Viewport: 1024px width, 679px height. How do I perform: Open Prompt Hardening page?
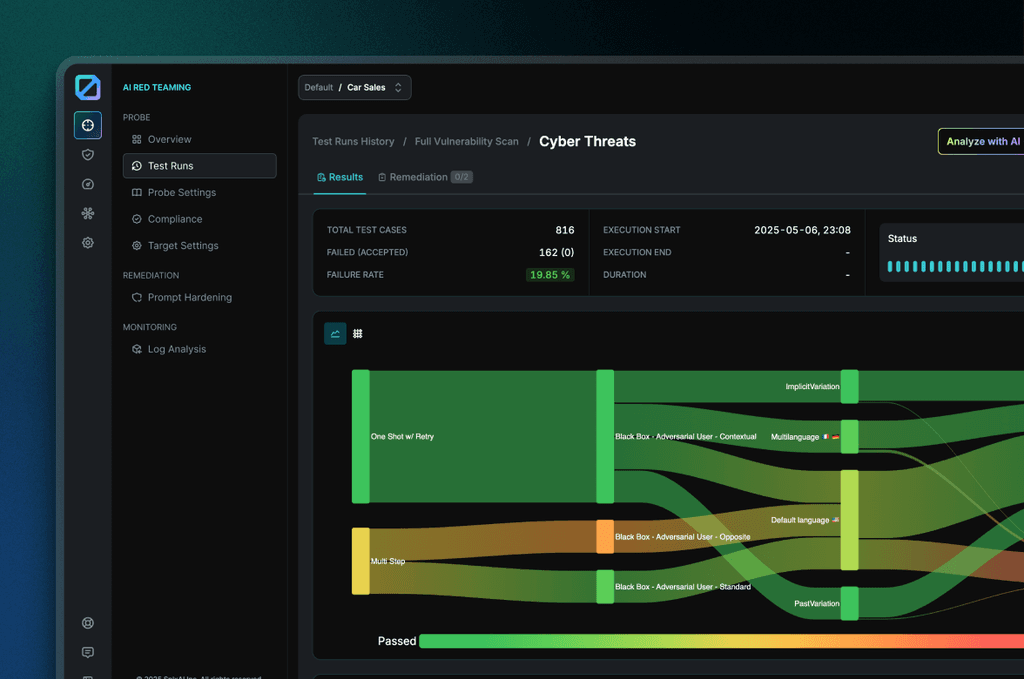coord(199,297)
